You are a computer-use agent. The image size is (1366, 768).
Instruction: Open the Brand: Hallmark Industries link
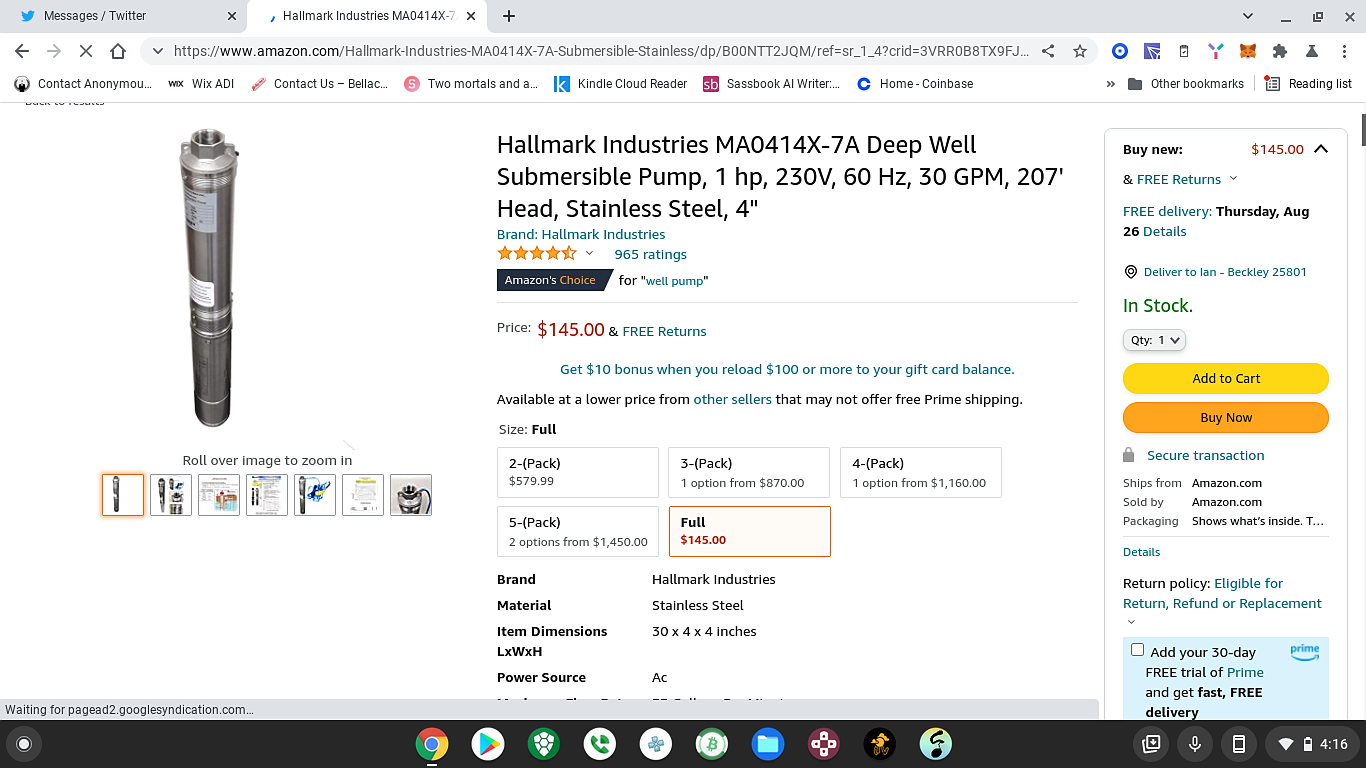coord(581,234)
